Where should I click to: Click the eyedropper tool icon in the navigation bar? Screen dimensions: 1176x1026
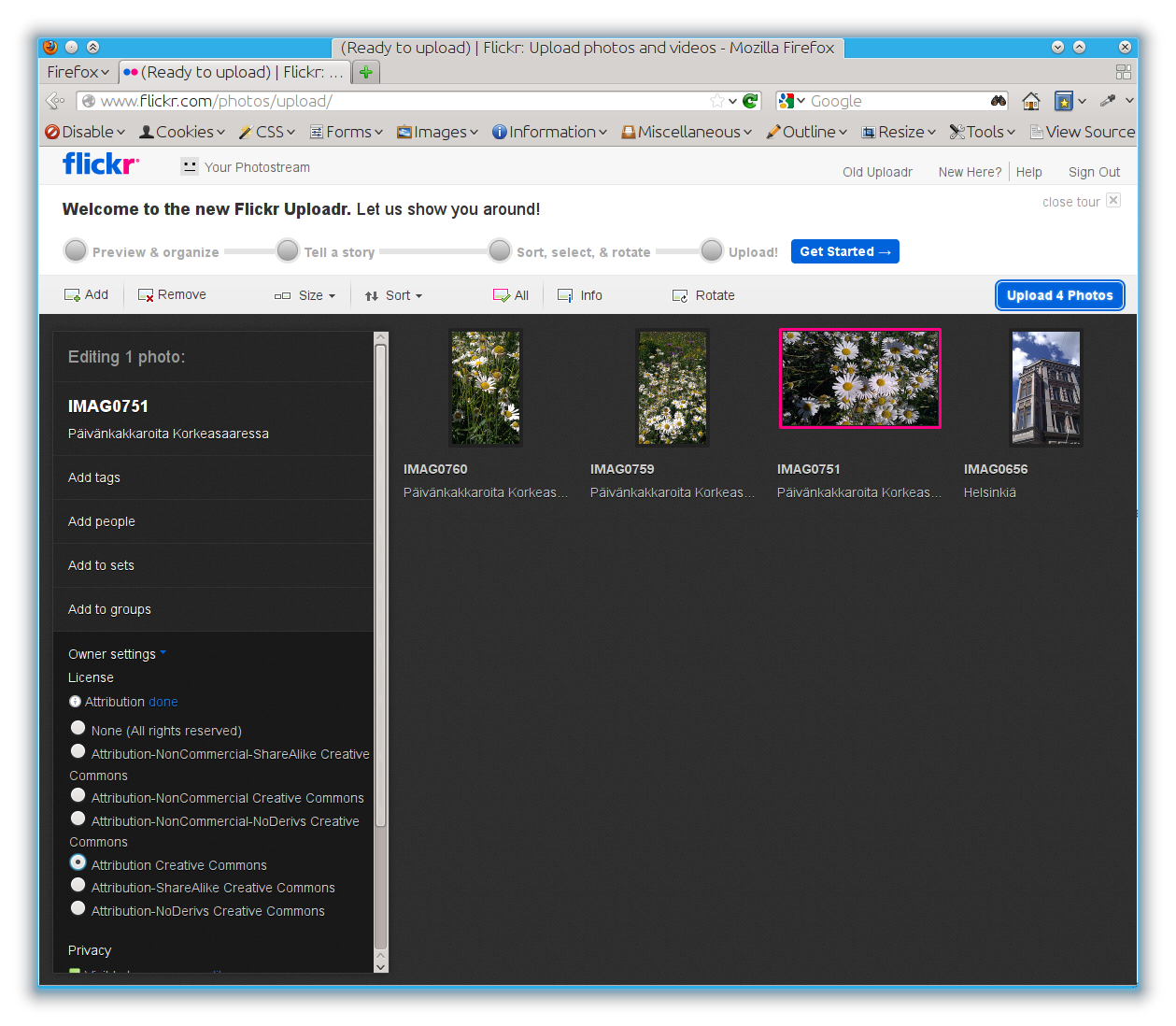pyautogui.click(x=1108, y=101)
